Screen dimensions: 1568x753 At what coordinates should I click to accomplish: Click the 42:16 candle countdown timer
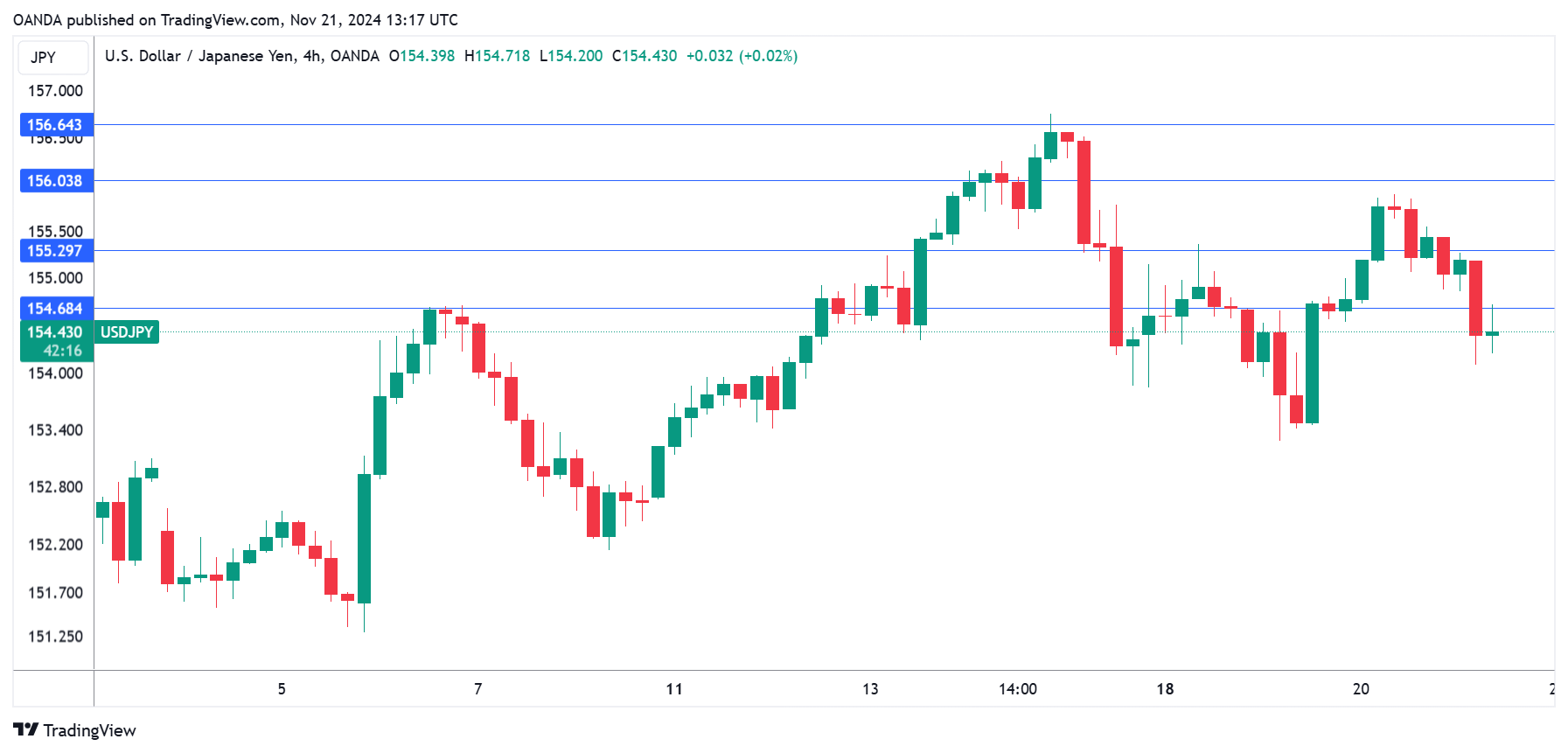pos(62,351)
